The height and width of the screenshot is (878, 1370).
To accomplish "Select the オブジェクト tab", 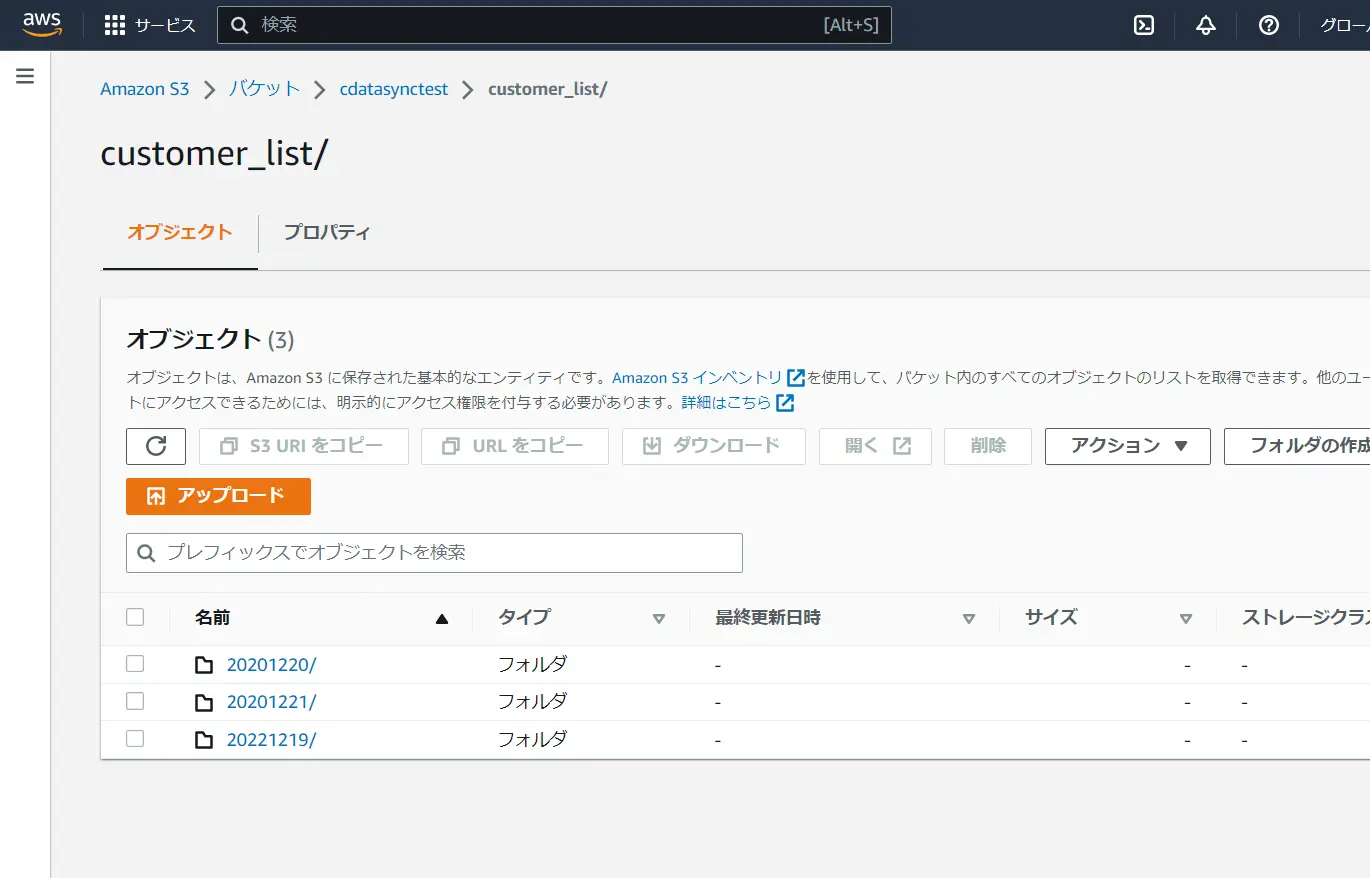I will click(180, 232).
